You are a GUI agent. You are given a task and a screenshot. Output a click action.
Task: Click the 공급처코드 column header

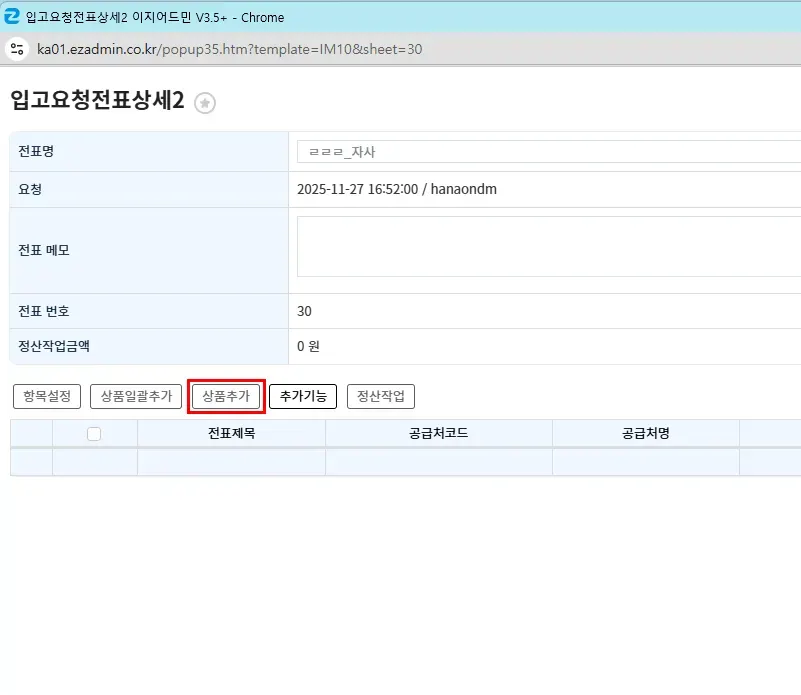pos(439,433)
